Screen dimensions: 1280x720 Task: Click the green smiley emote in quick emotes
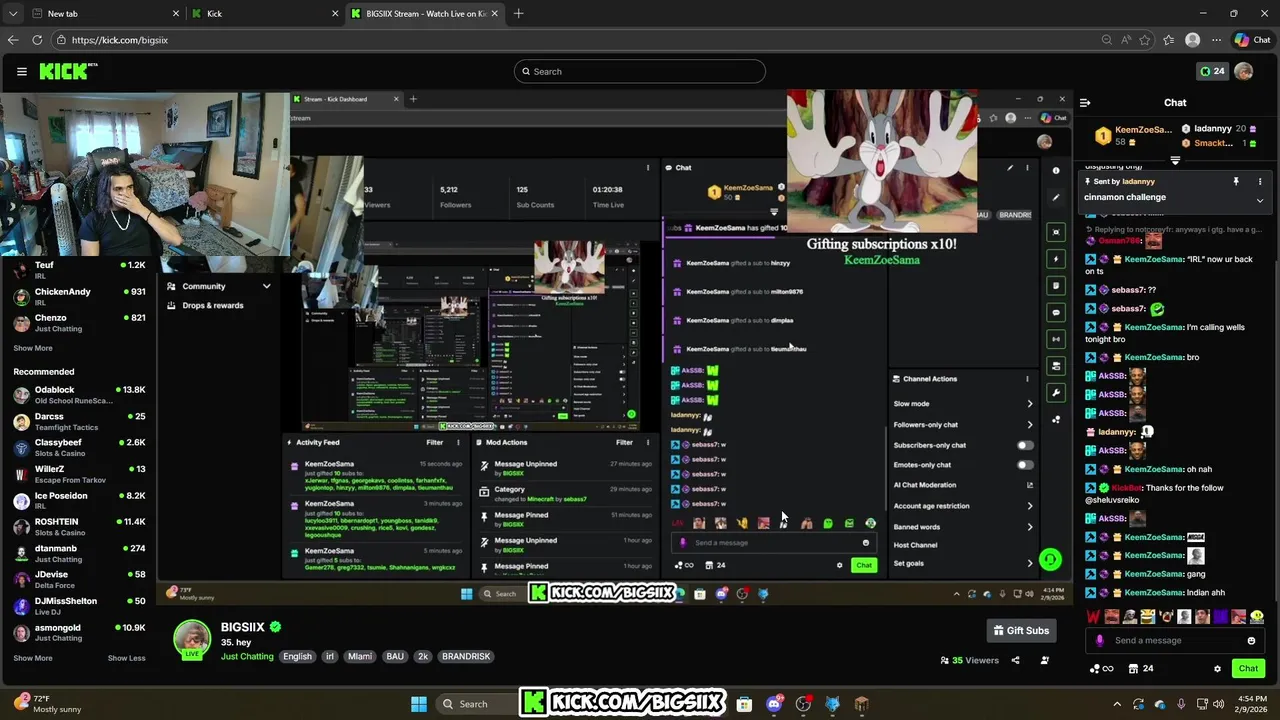pos(1257,617)
